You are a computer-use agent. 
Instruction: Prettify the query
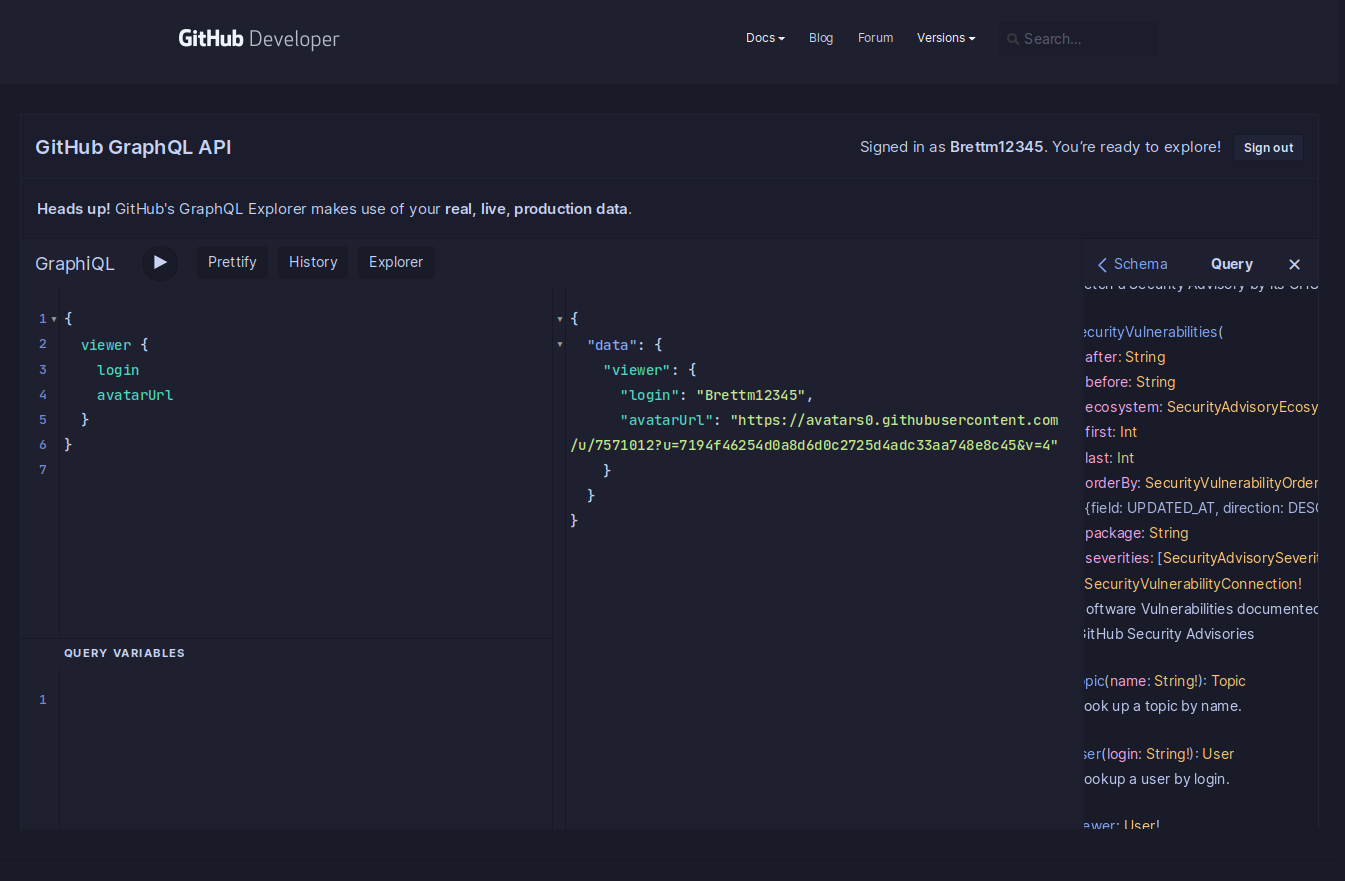pyautogui.click(x=232, y=262)
